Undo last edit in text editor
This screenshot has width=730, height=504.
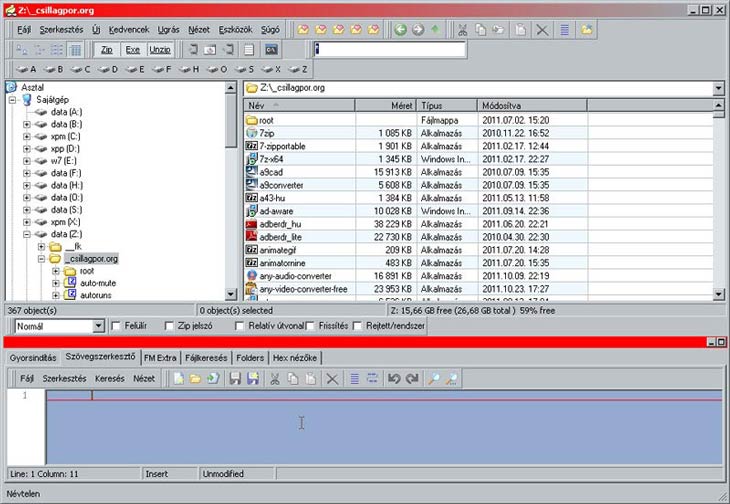[394, 378]
